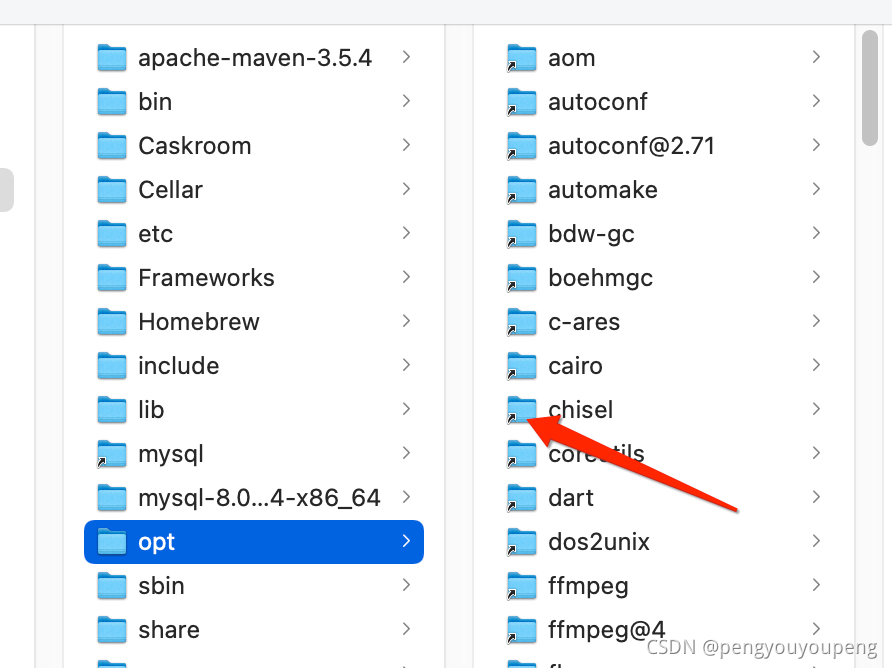The width and height of the screenshot is (892, 668).
Task: Select the Frameworks folder icon
Action: 112,278
